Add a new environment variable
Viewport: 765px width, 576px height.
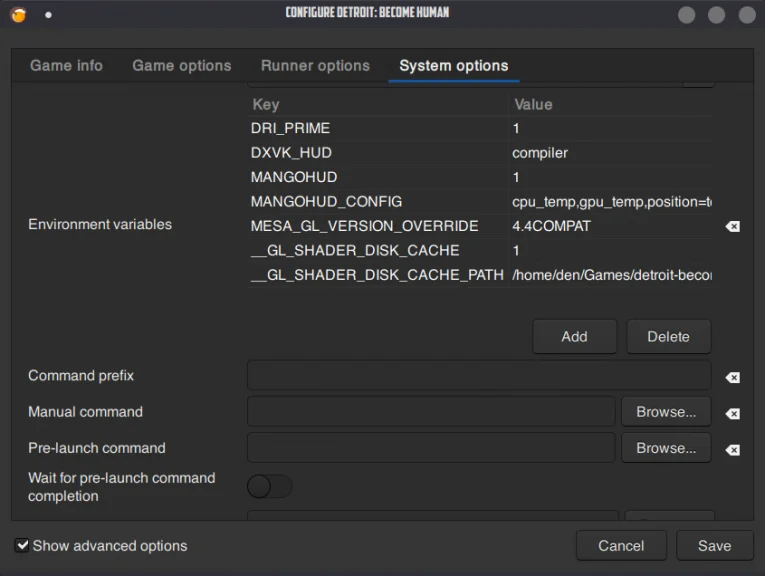pos(574,337)
